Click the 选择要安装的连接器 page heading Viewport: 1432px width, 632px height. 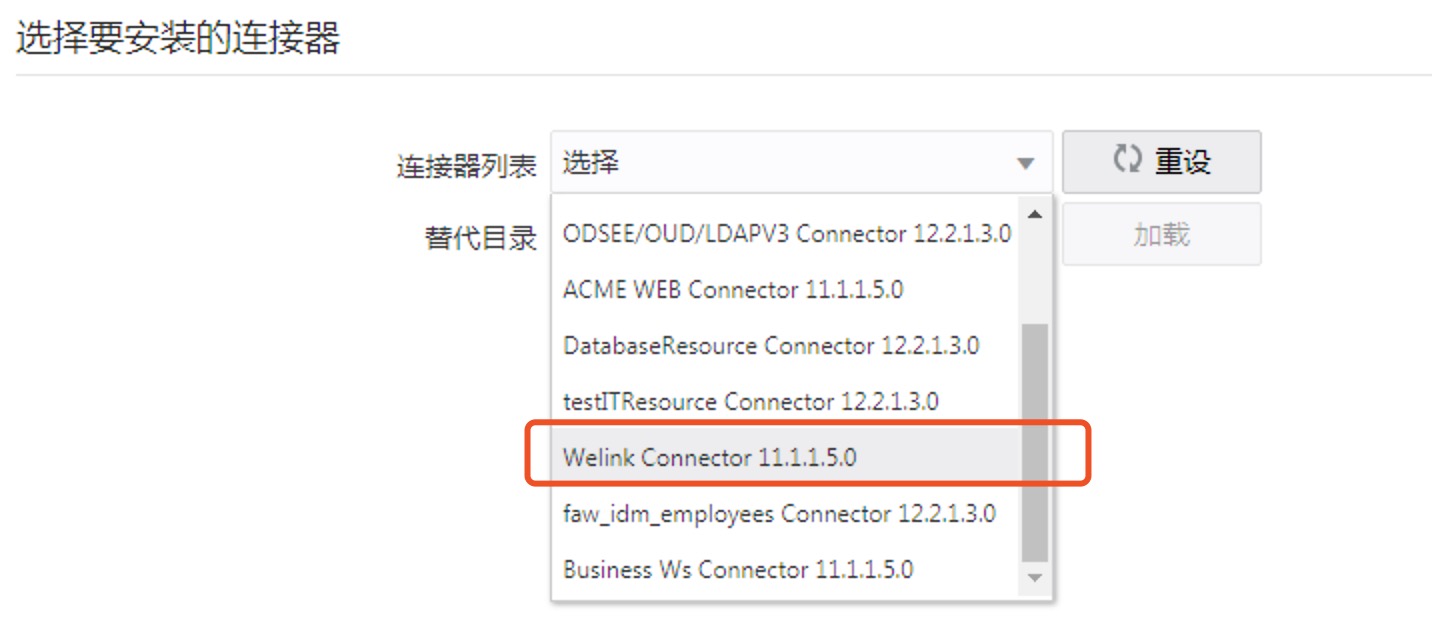[178, 37]
